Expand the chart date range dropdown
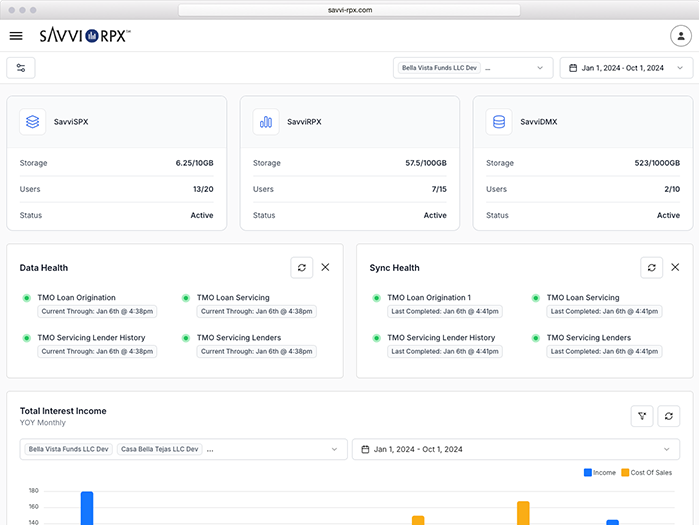This screenshot has width=699, height=525. click(x=666, y=449)
